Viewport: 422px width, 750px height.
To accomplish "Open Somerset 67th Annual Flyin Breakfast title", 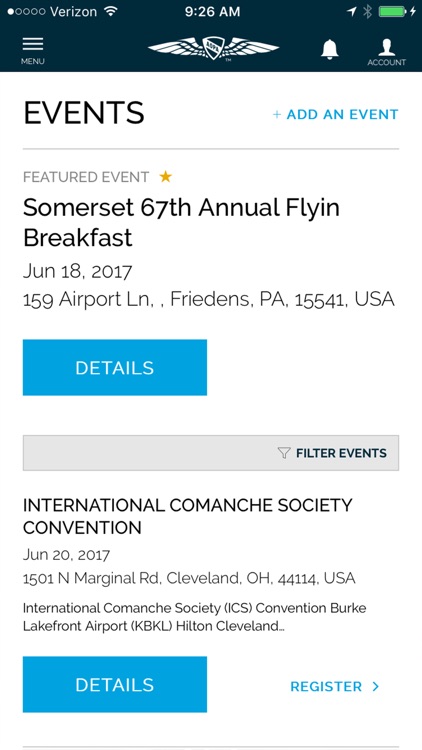I will 181,222.
